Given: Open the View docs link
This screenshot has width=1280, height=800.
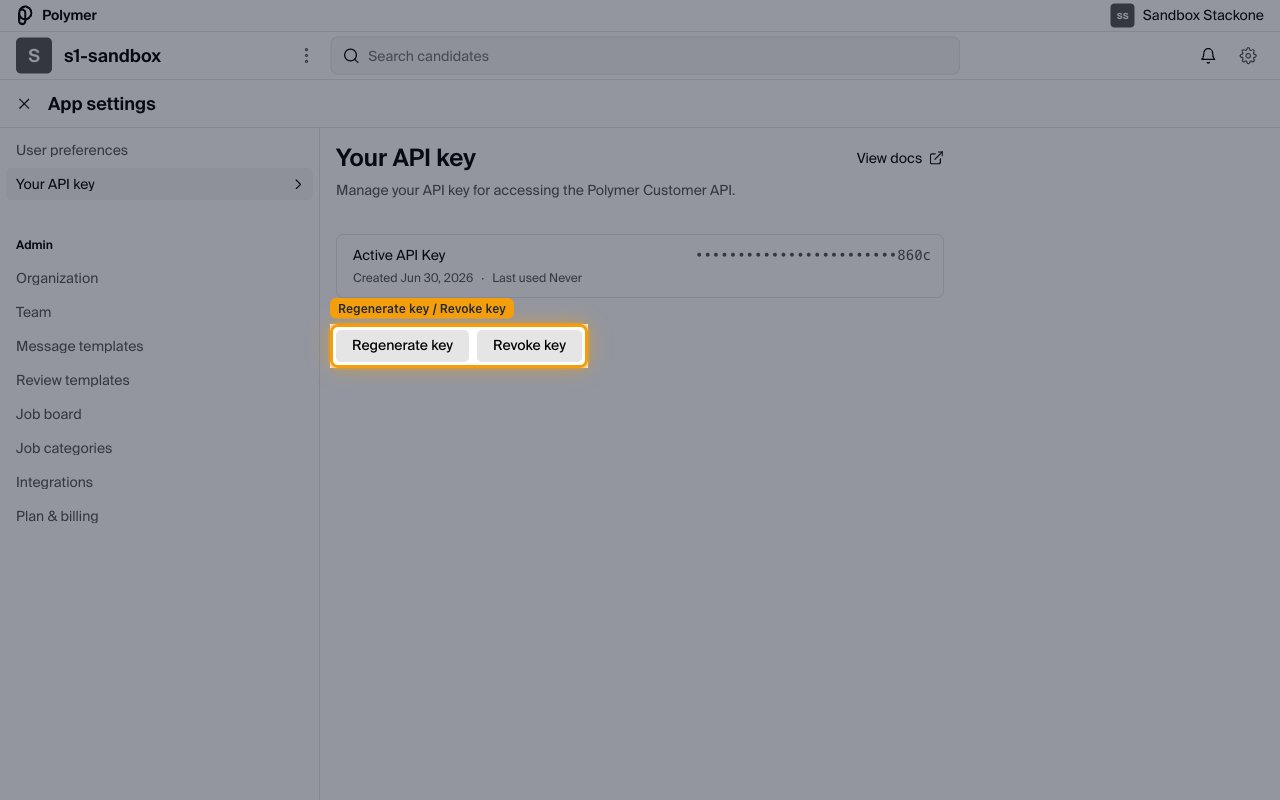Looking at the screenshot, I should click(x=900, y=158).
